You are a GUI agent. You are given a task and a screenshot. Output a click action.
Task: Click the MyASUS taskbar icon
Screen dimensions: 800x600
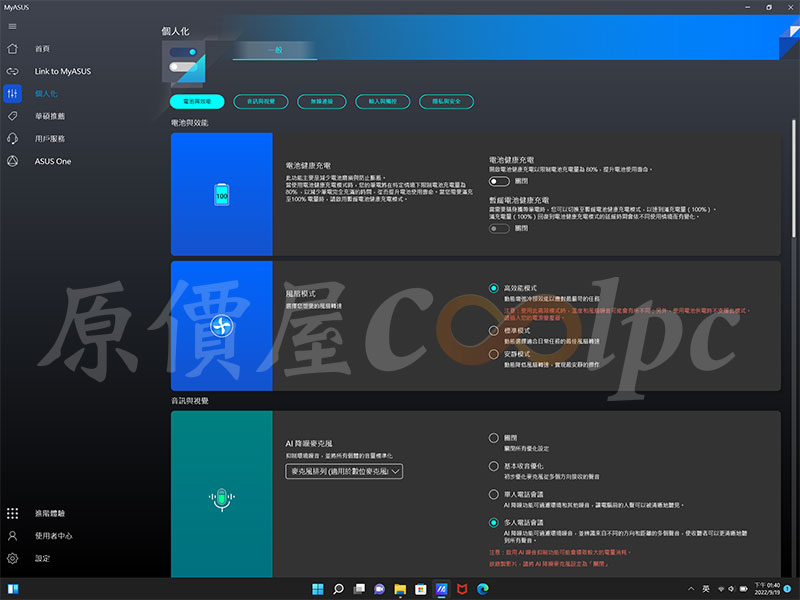coord(441,589)
